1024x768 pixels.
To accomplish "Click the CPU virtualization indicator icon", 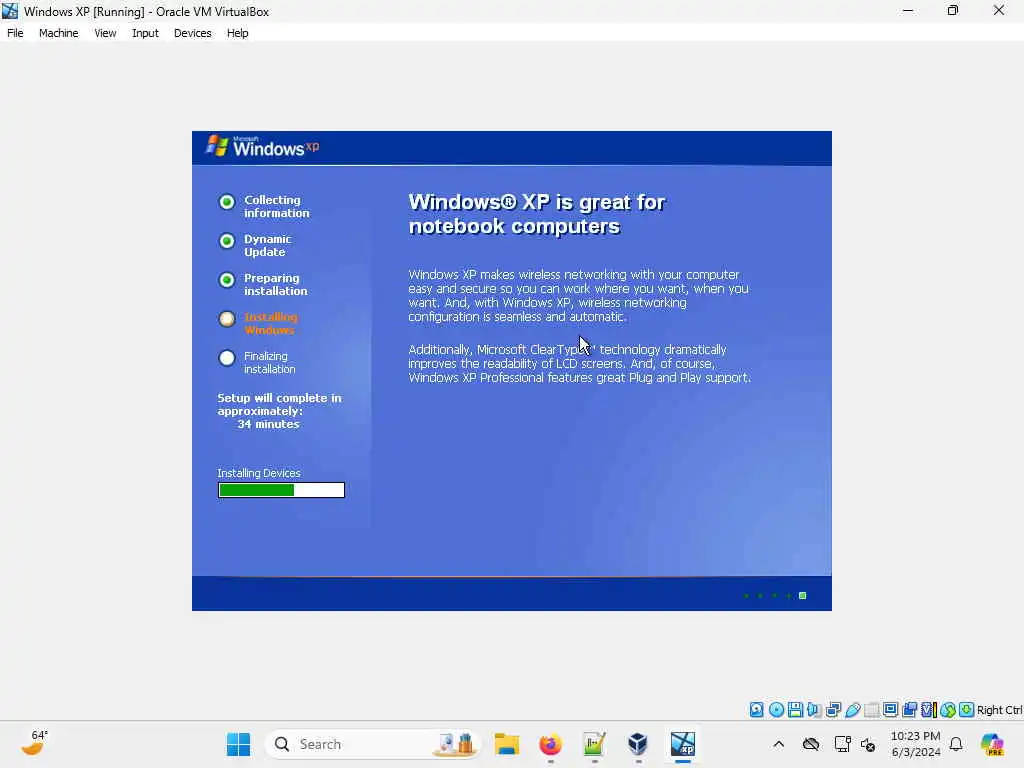I will pos(929,710).
